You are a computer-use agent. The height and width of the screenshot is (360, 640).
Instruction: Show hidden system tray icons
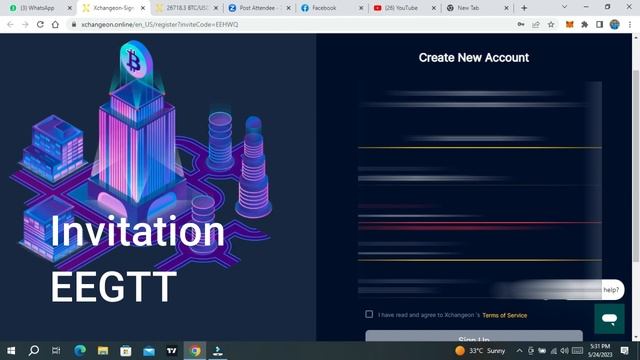519,351
